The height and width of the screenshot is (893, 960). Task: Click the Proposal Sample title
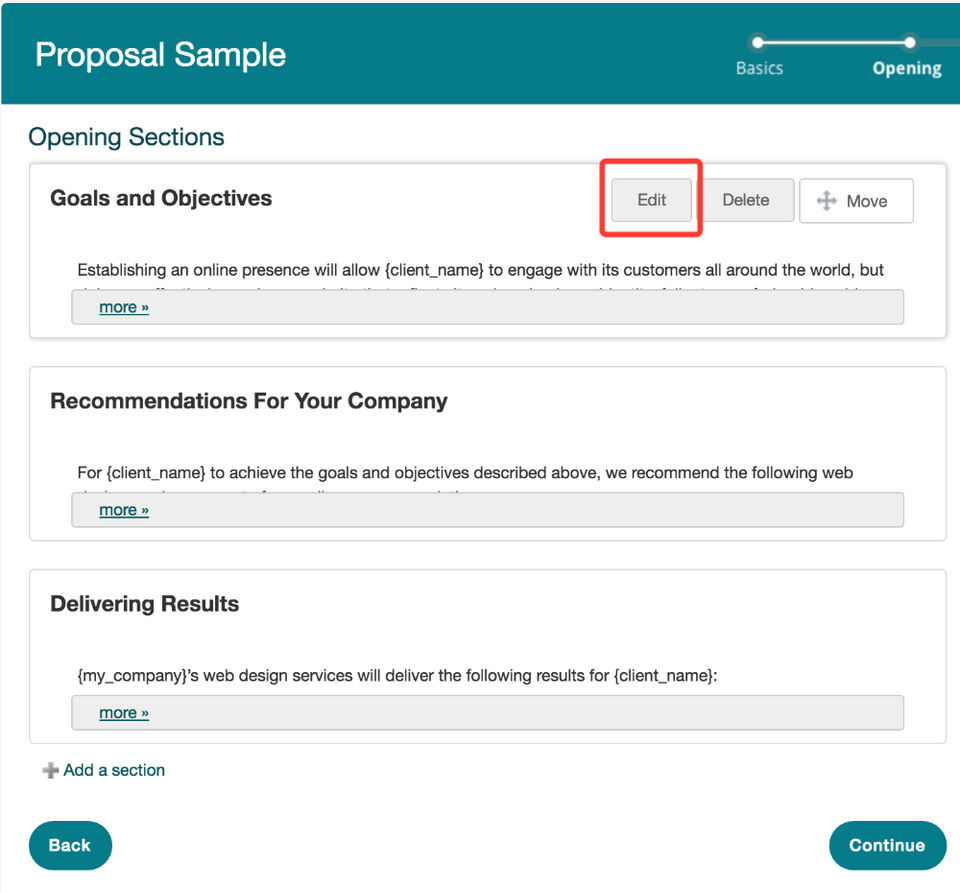[x=160, y=54]
